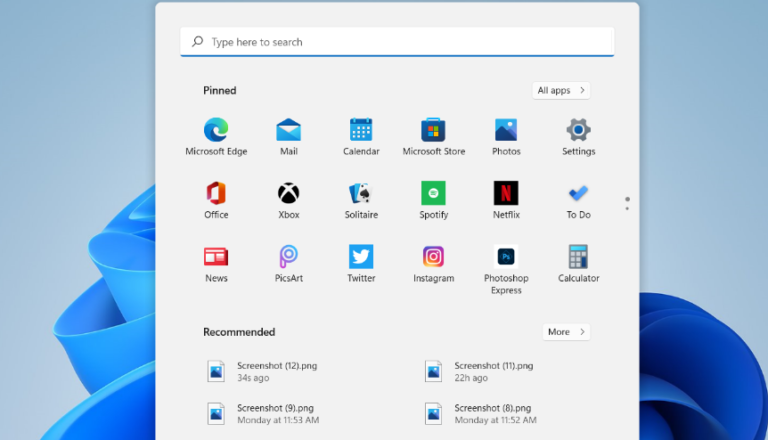Screen dimensions: 768x440
Task: Click the Screenshot (8).png file icon
Action: [433, 414]
